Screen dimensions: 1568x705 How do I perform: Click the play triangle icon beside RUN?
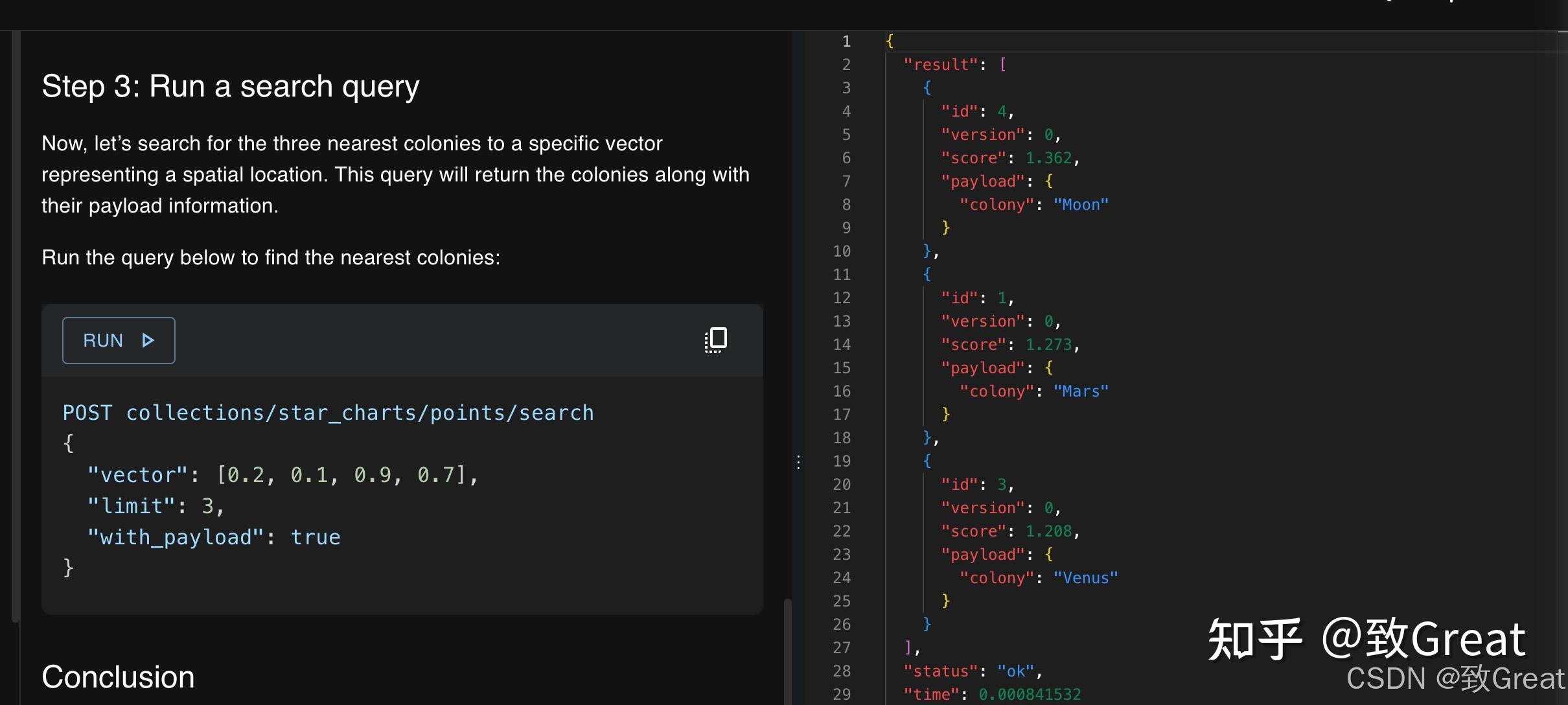(x=148, y=340)
